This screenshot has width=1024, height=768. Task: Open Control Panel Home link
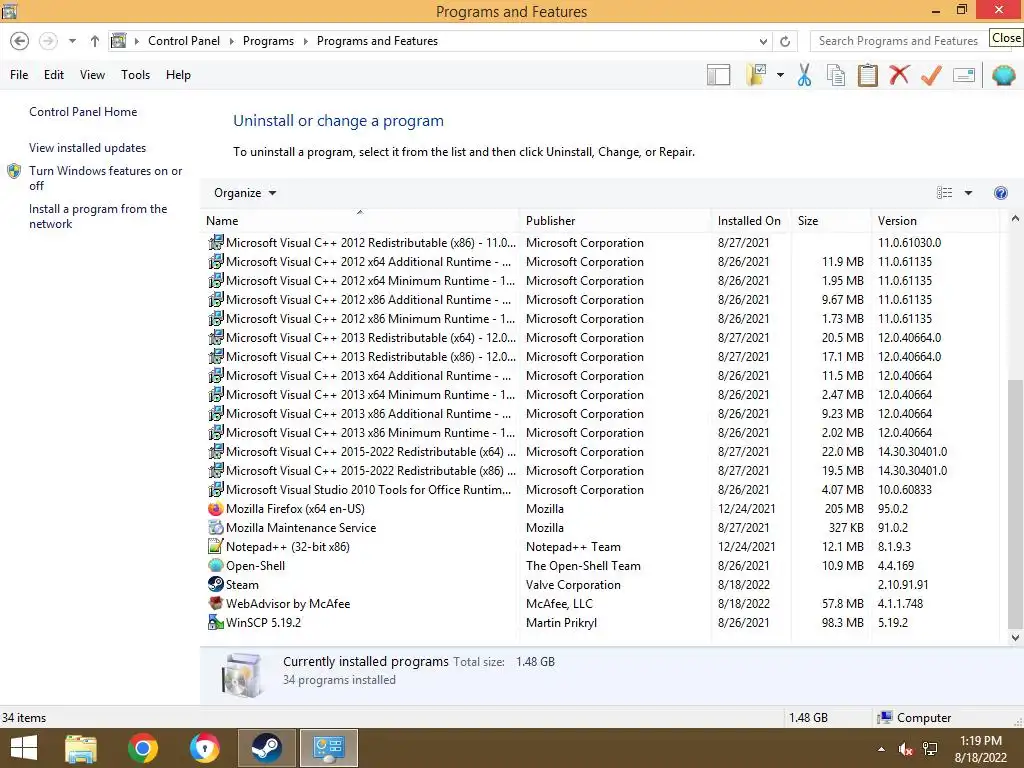click(83, 112)
